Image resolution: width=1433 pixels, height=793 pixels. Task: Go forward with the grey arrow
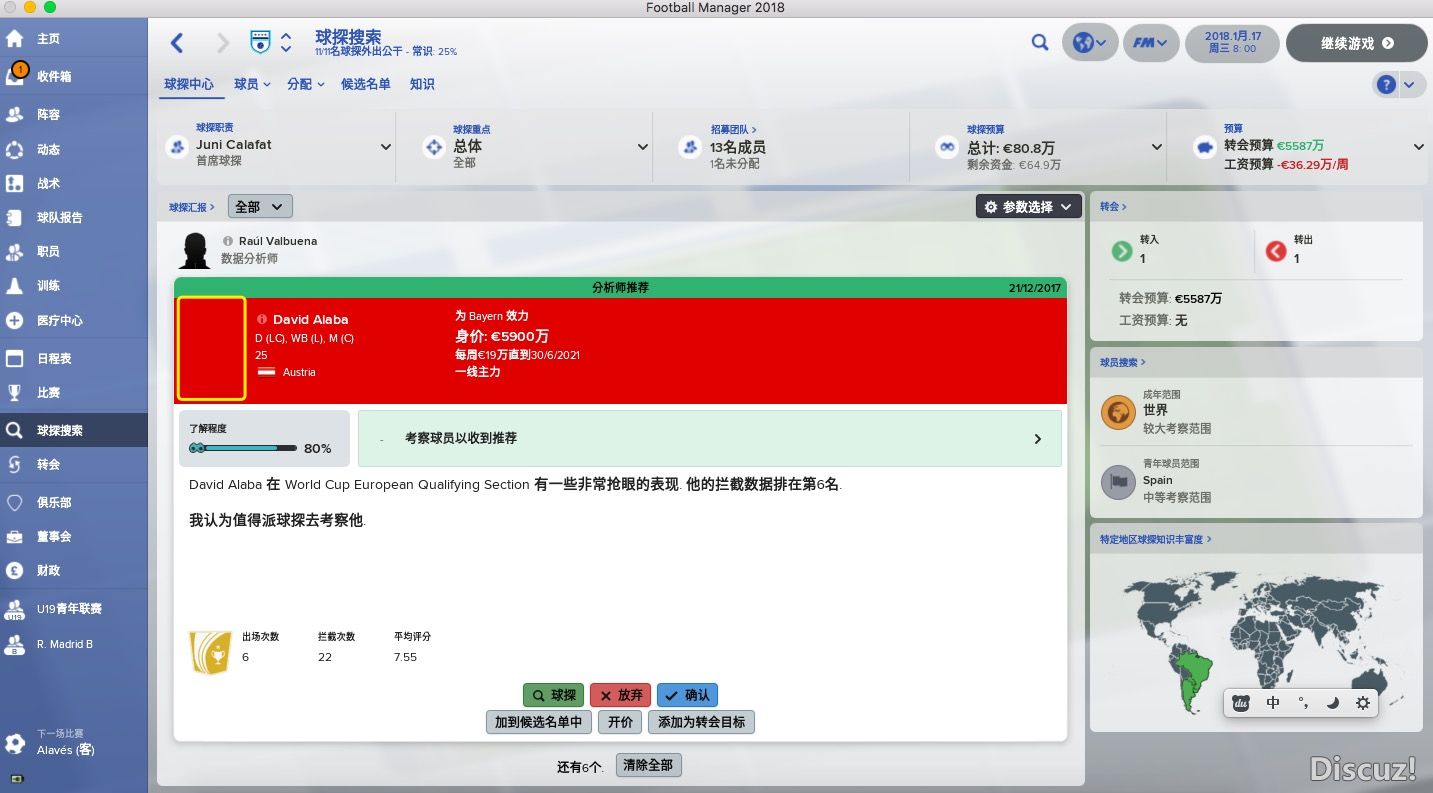[223, 42]
